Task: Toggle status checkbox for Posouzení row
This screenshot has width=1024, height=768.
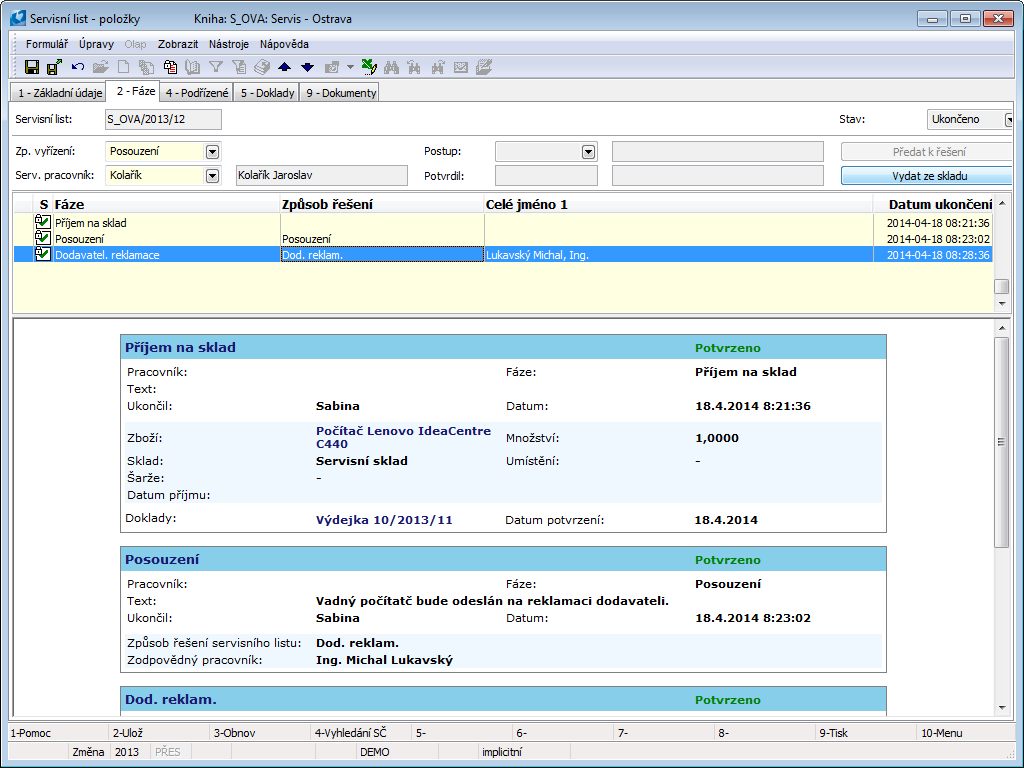Action: click(43, 238)
